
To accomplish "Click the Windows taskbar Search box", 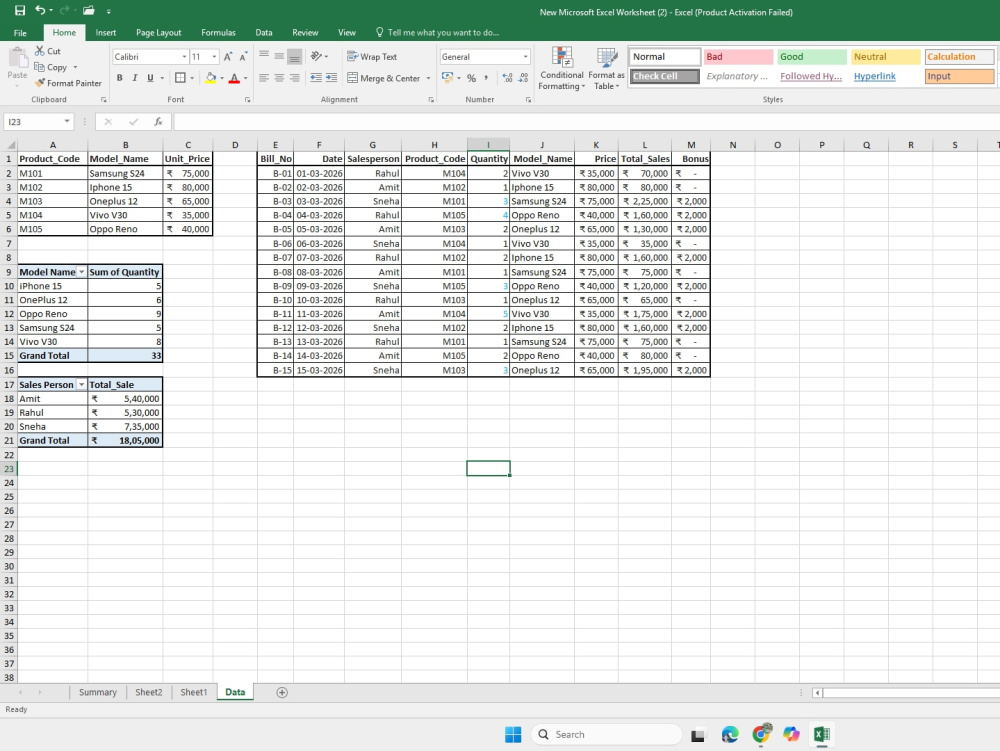I will click(606, 734).
